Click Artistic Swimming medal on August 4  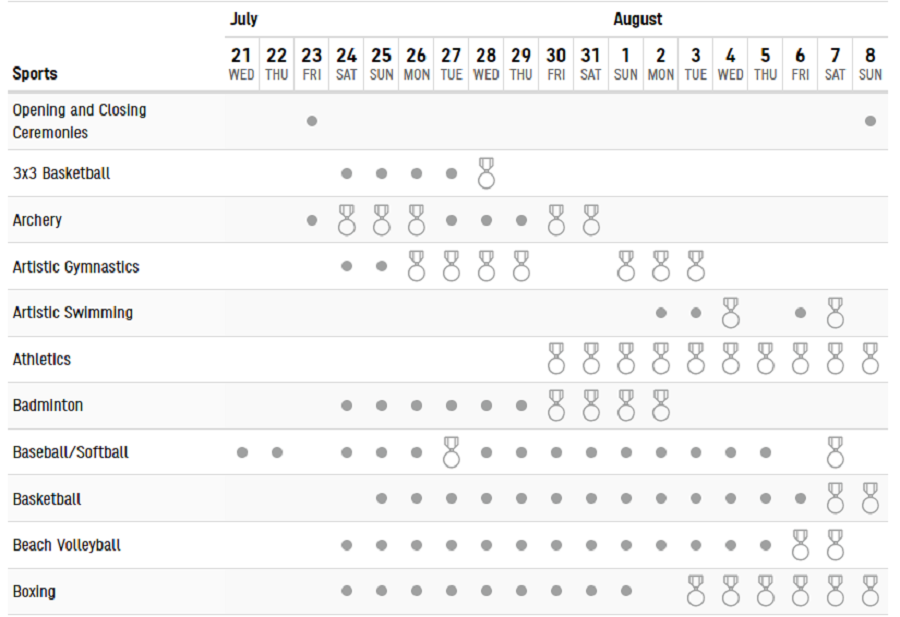point(731,313)
